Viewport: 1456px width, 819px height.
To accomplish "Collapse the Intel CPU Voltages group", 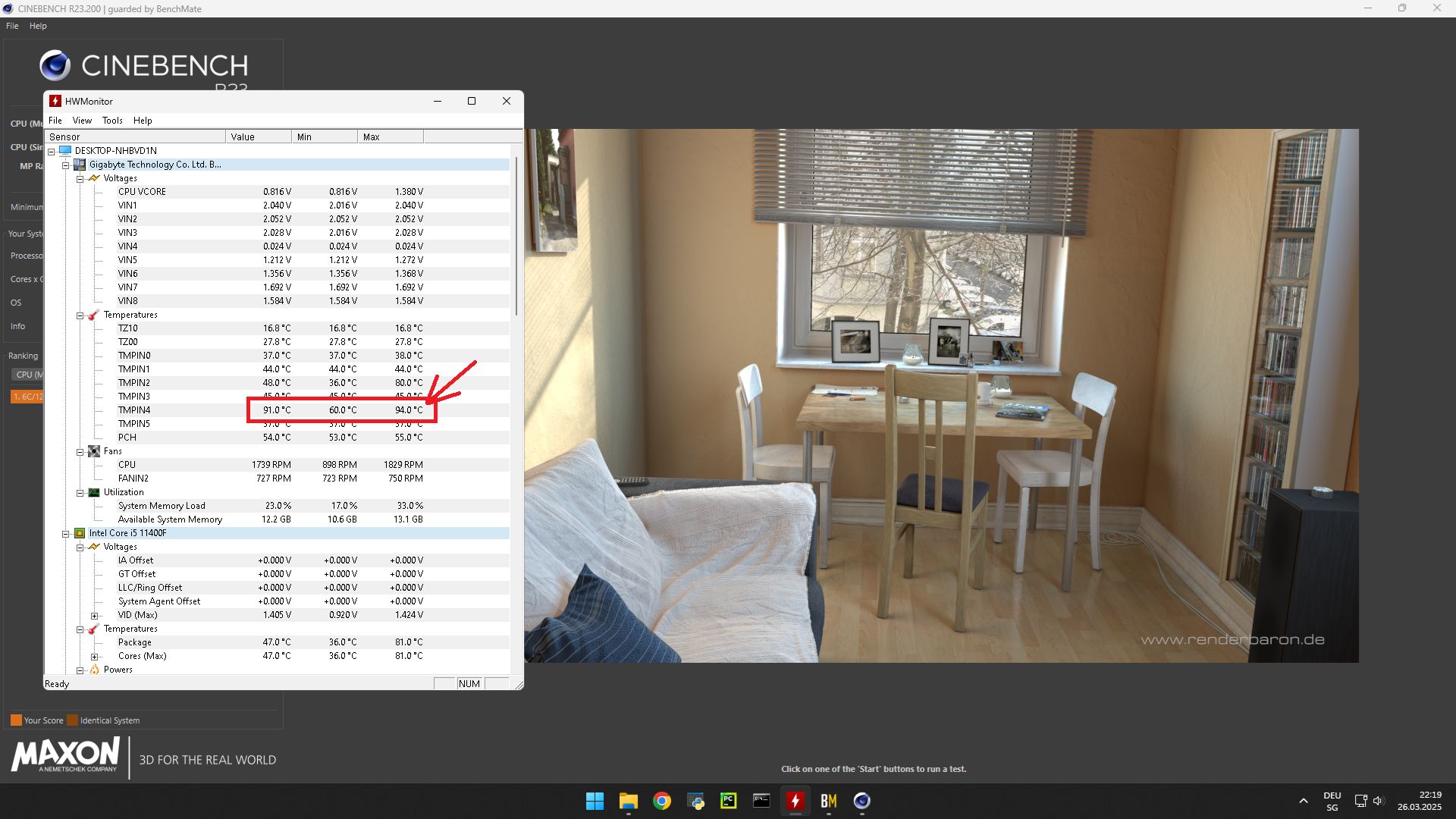I will 80,547.
